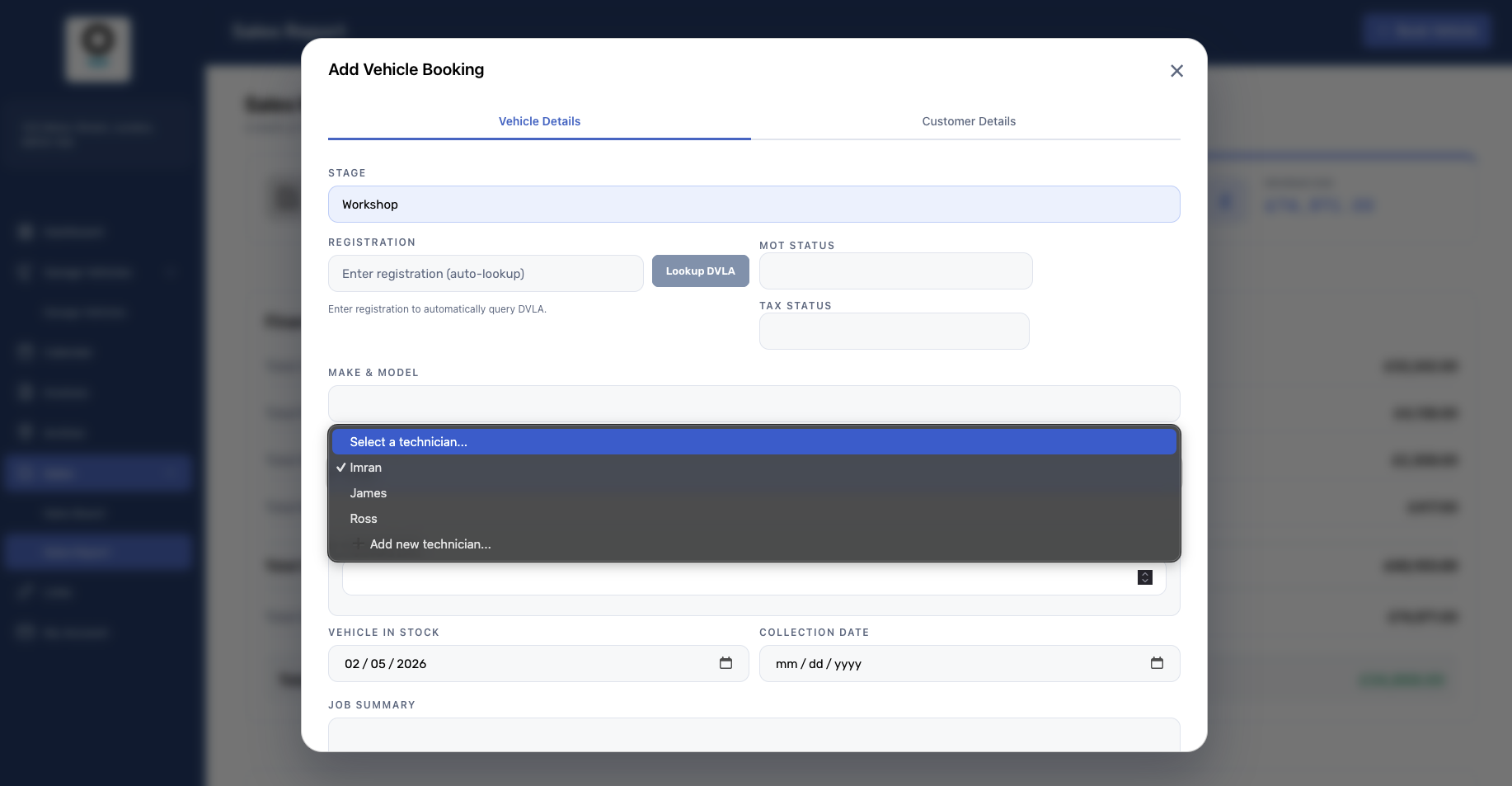The width and height of the screenshot is (1512, 786).
Task: Select Ross from the technician list
Action: (363, 518)
